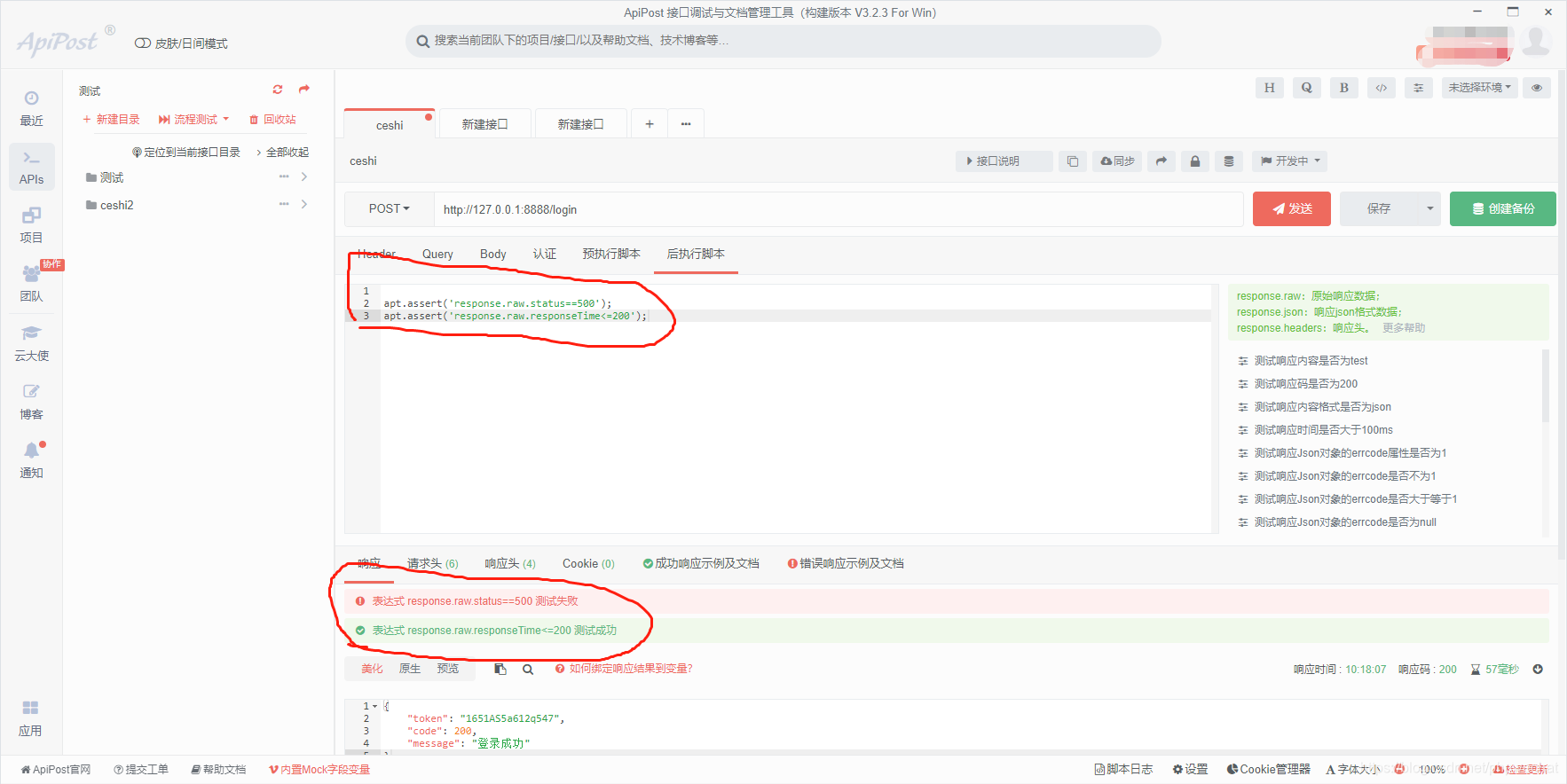Switch to the second 新建接口 tab

[x=580, y=124]
